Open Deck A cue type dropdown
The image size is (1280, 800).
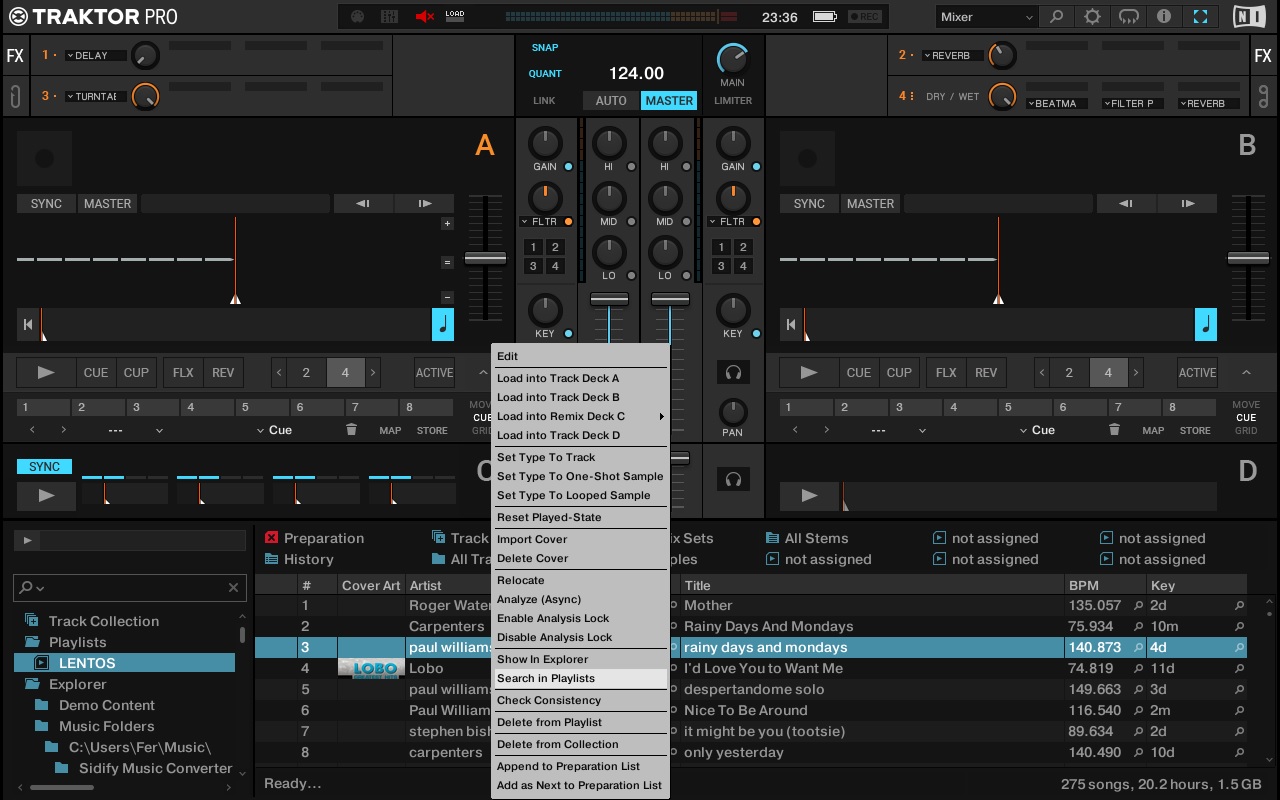[x=275, y=430]
